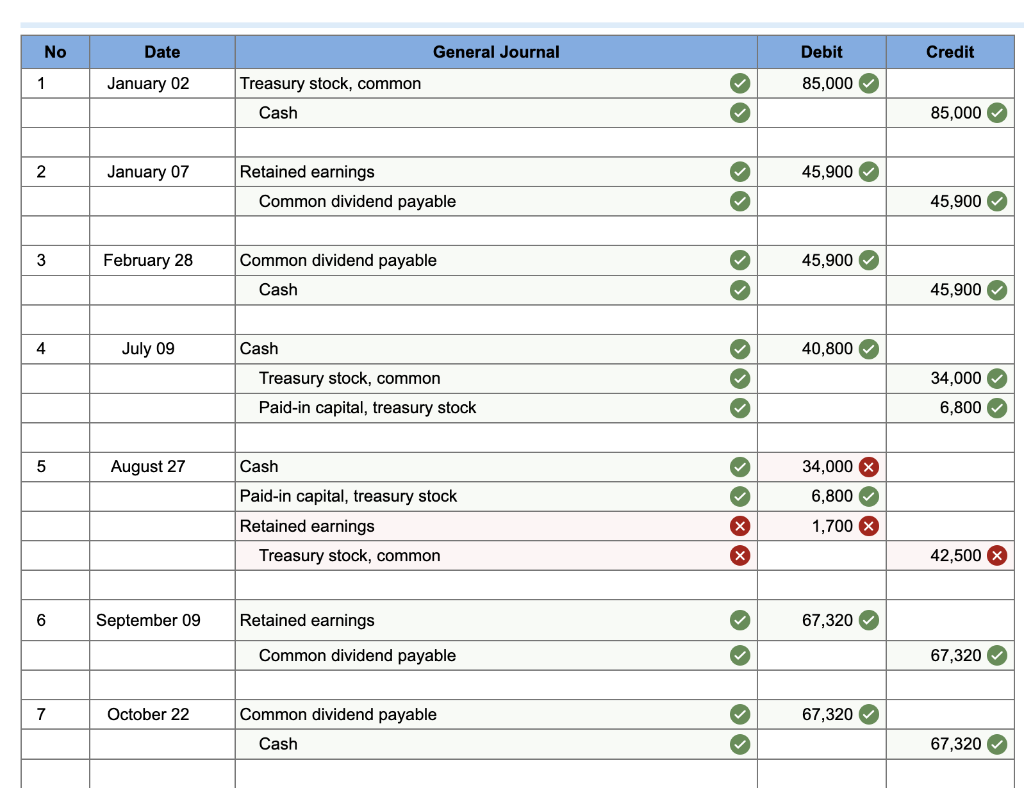
Task: Click the General Journal column header
Action: (497, 52)
